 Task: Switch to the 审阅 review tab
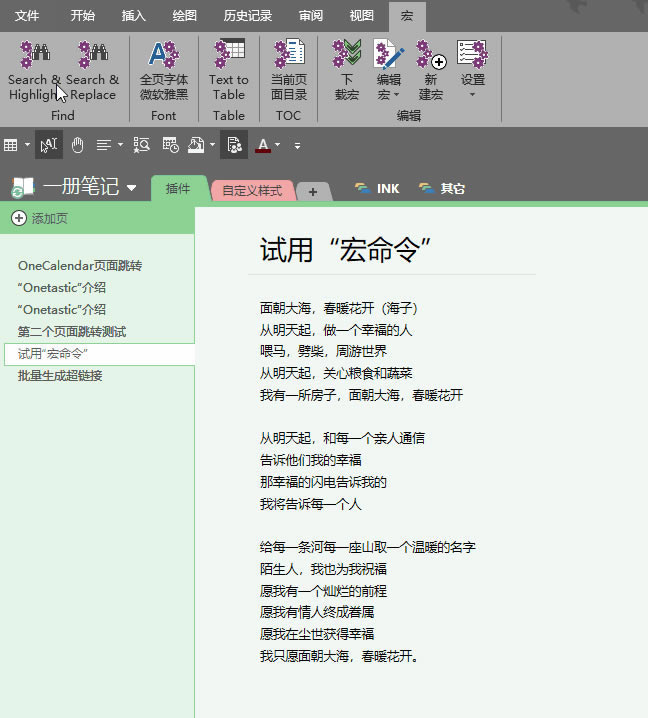(311, 16)
